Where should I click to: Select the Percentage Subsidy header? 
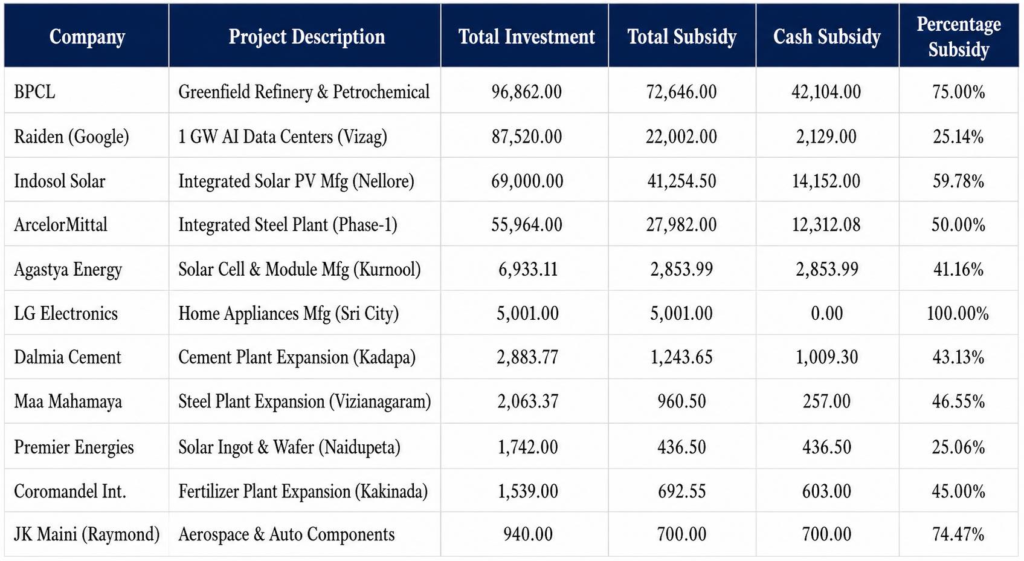958,37
